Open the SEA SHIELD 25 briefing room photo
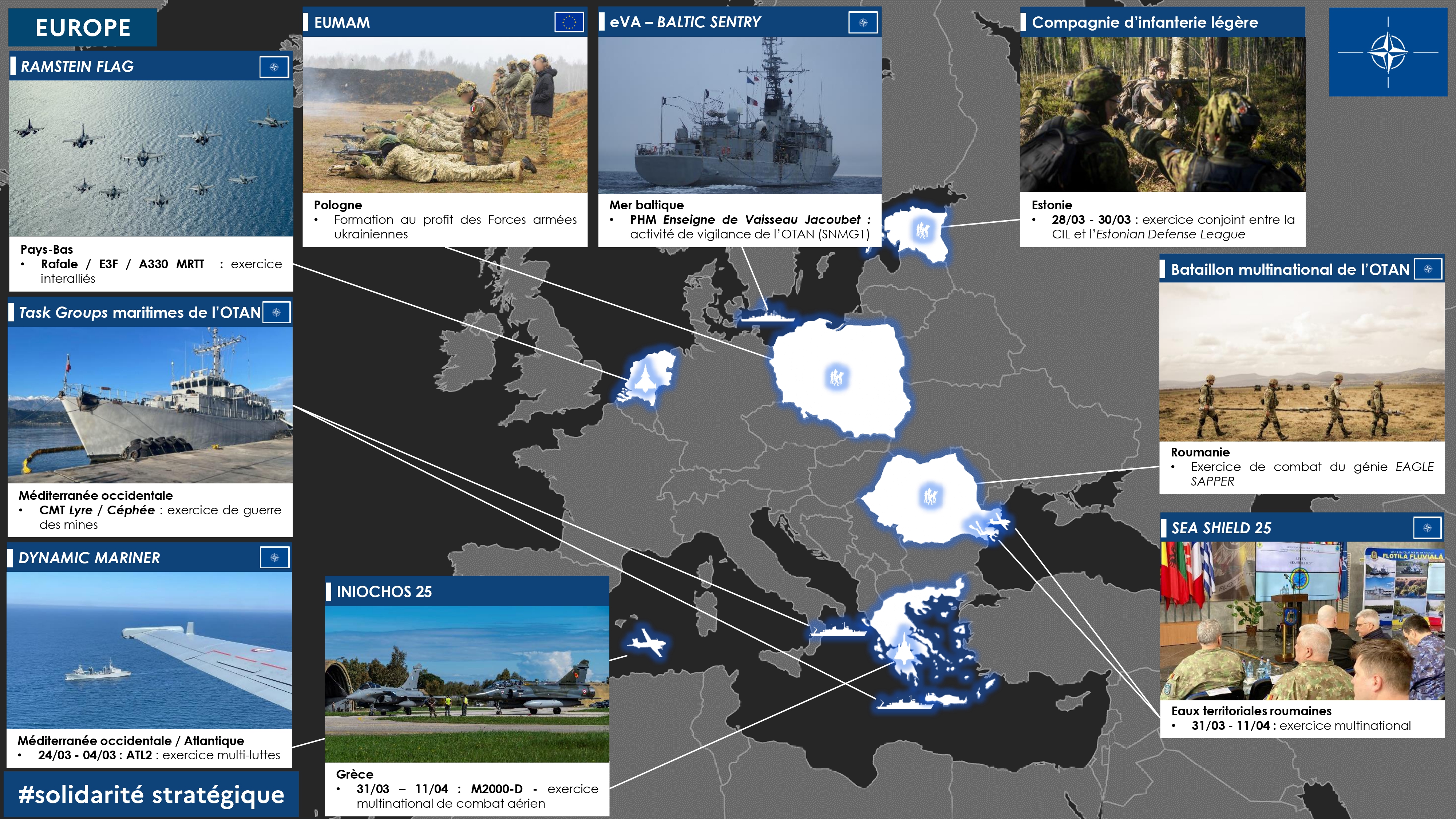Screen dimensions: 1456x819 (1302, 621)
